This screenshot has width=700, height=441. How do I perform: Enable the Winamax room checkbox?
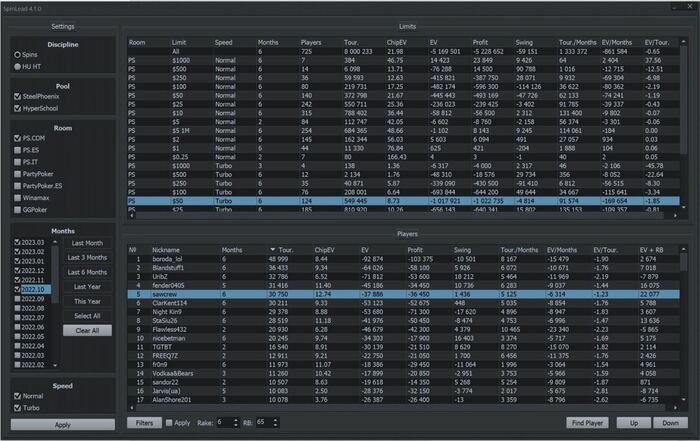pos(17,198)
